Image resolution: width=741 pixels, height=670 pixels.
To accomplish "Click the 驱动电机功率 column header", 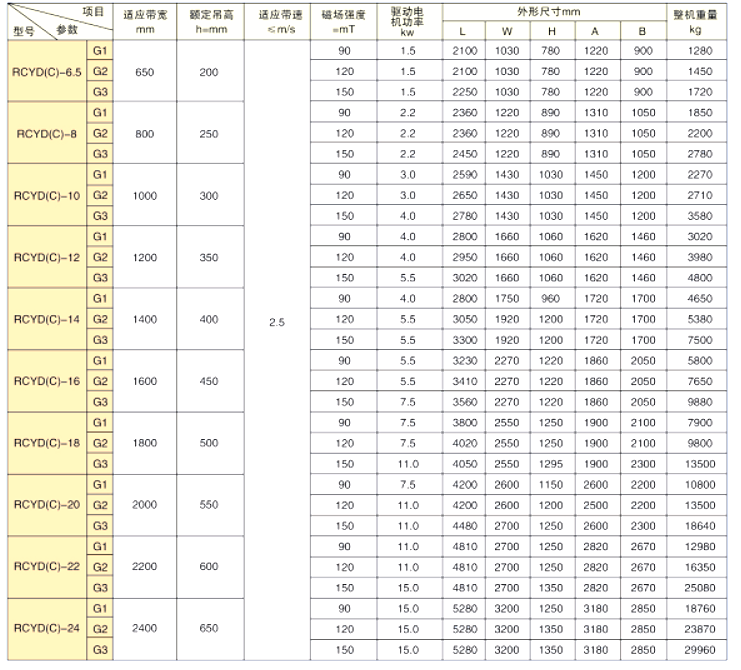I will click(408, 21).
